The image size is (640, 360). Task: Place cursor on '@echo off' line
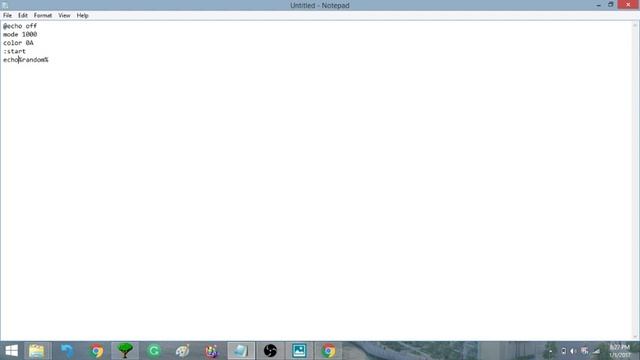20,26
